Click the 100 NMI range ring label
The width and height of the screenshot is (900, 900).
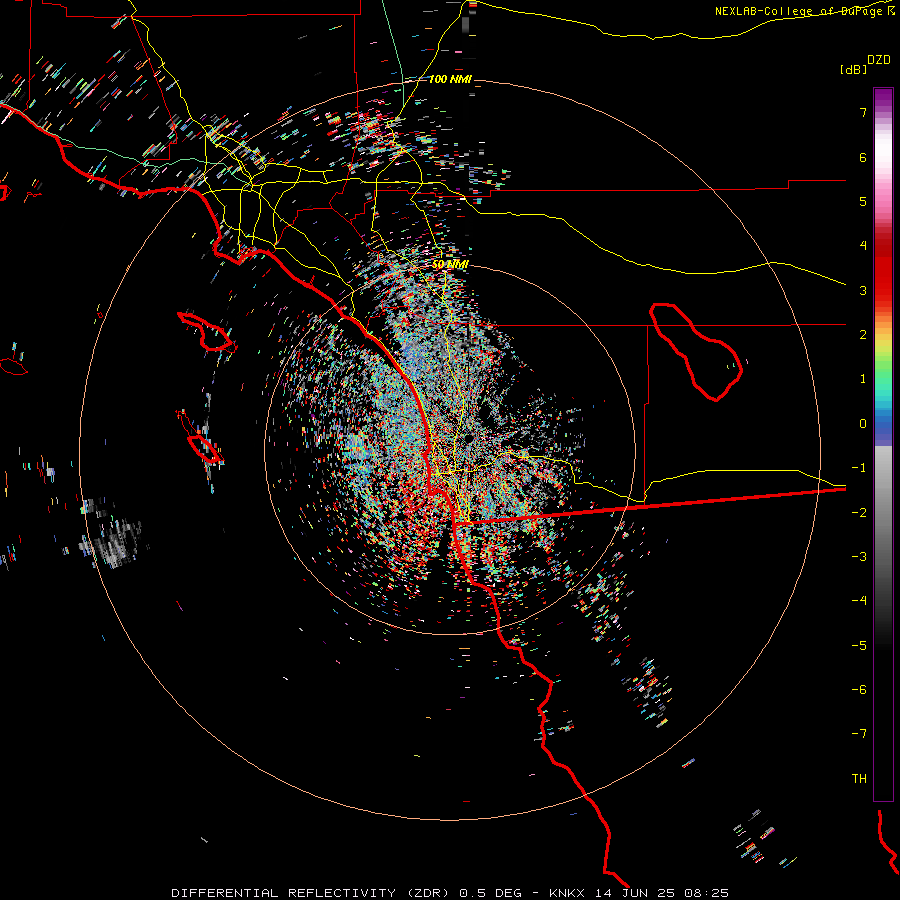pyautogui.click(x=451, y=79)
